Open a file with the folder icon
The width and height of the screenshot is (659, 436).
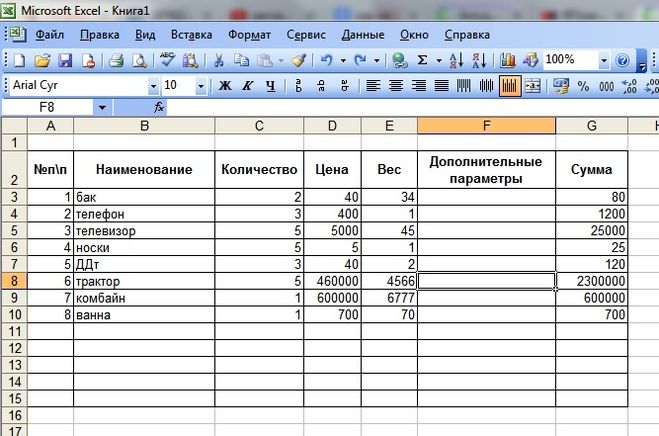pyautogui.click(x=42, y=61)
